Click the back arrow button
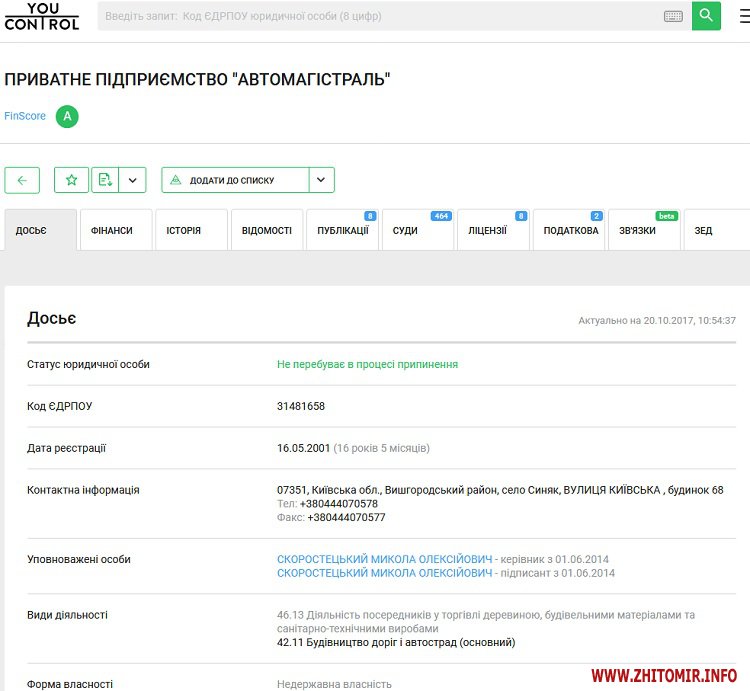Screen dimensions: 750x691 pyautogui.click(x=22, y=180)
